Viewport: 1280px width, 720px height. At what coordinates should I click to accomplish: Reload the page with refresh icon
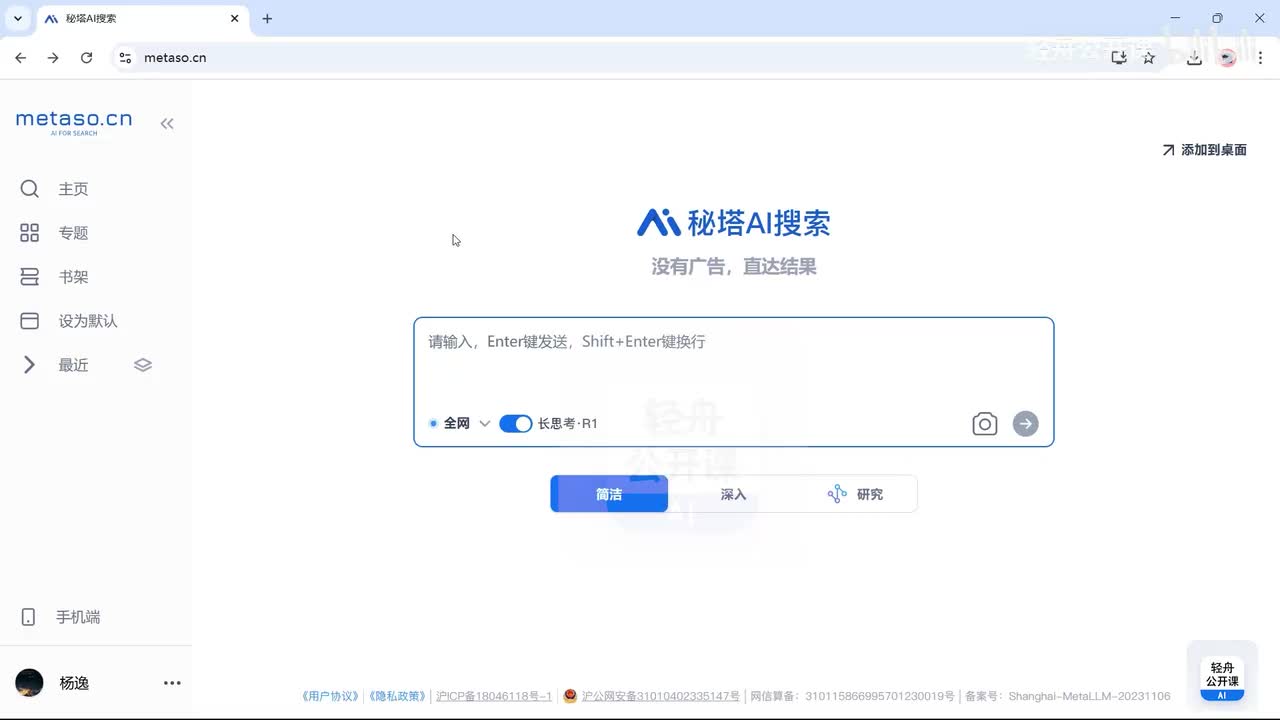[x=87, y=58]
